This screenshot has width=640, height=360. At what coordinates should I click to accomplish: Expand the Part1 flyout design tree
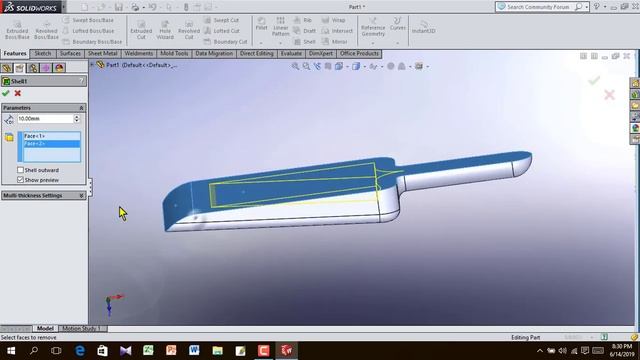(x=93, y=64)
